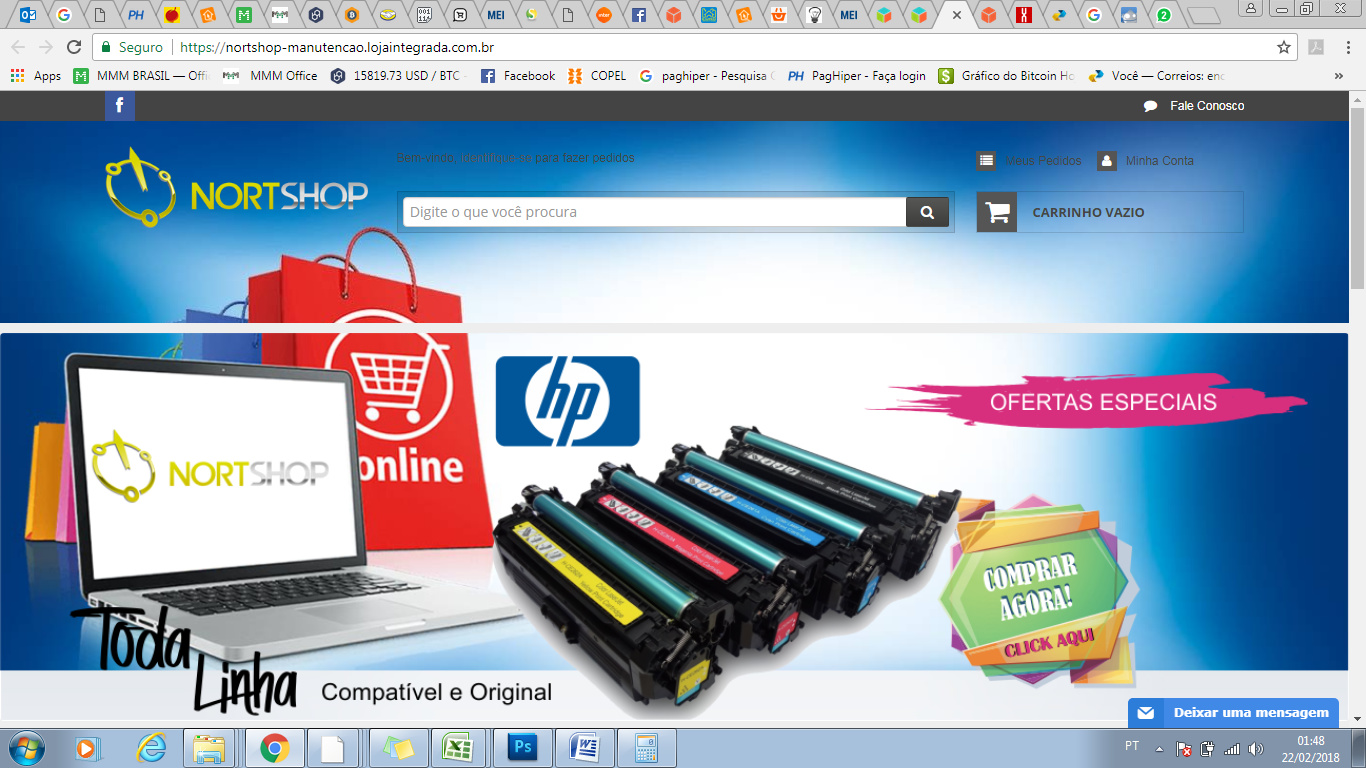Open the paghiper - Pesquisa bookmark
Image resolution: width=1366 pixels, height=768 pixels.
707,75
